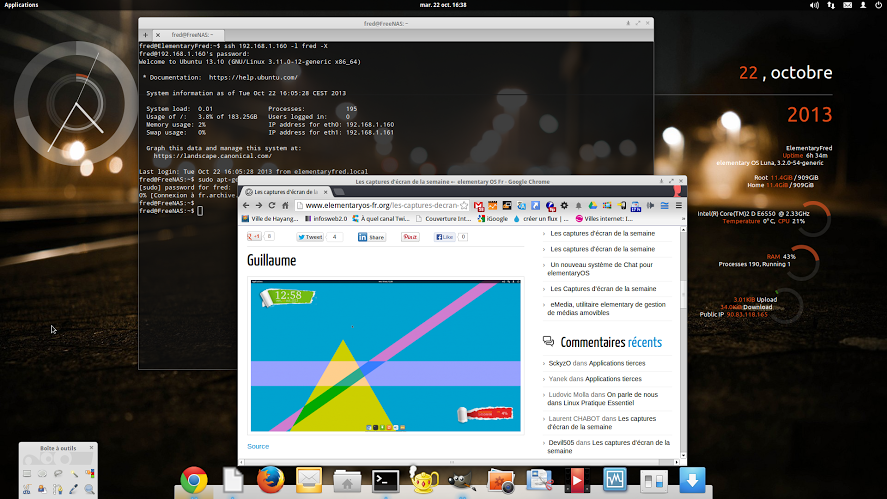Select the foreground select tool
The height and width of the screenshot is (499, 887).
(x=42, y=489)
